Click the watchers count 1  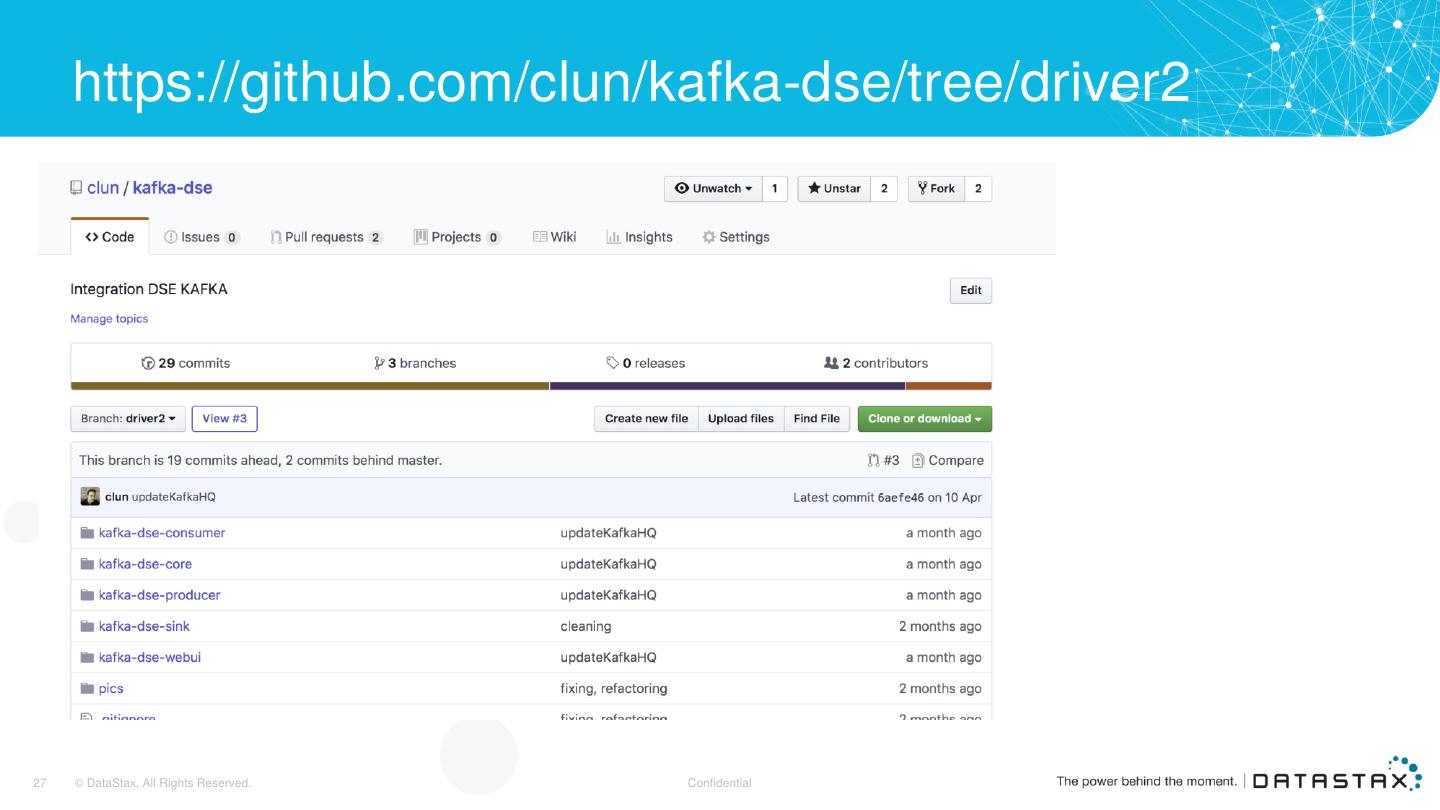(x=775, y=189)
